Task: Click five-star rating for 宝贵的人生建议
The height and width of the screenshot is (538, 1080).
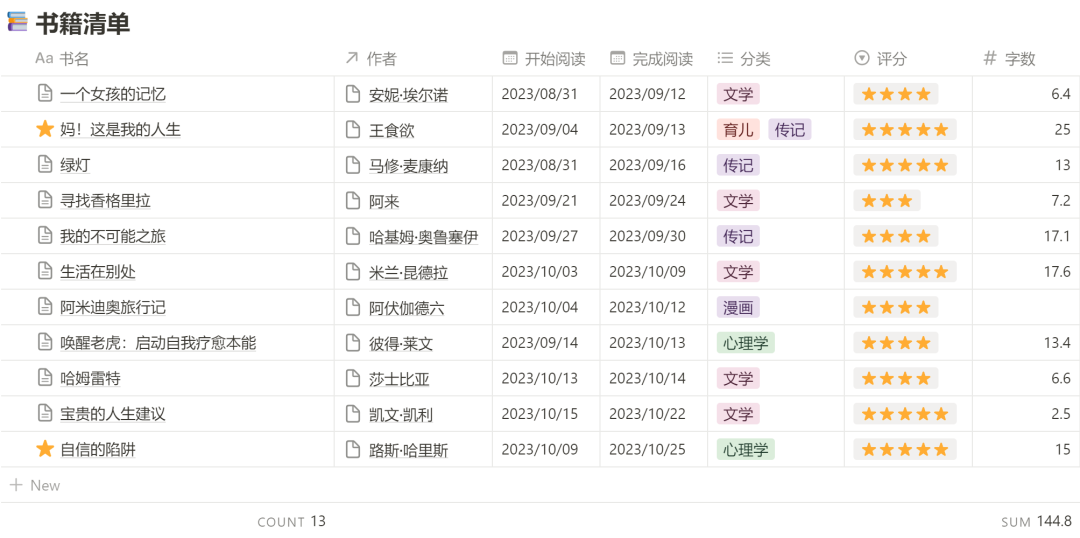Action: tap(905, 414)
